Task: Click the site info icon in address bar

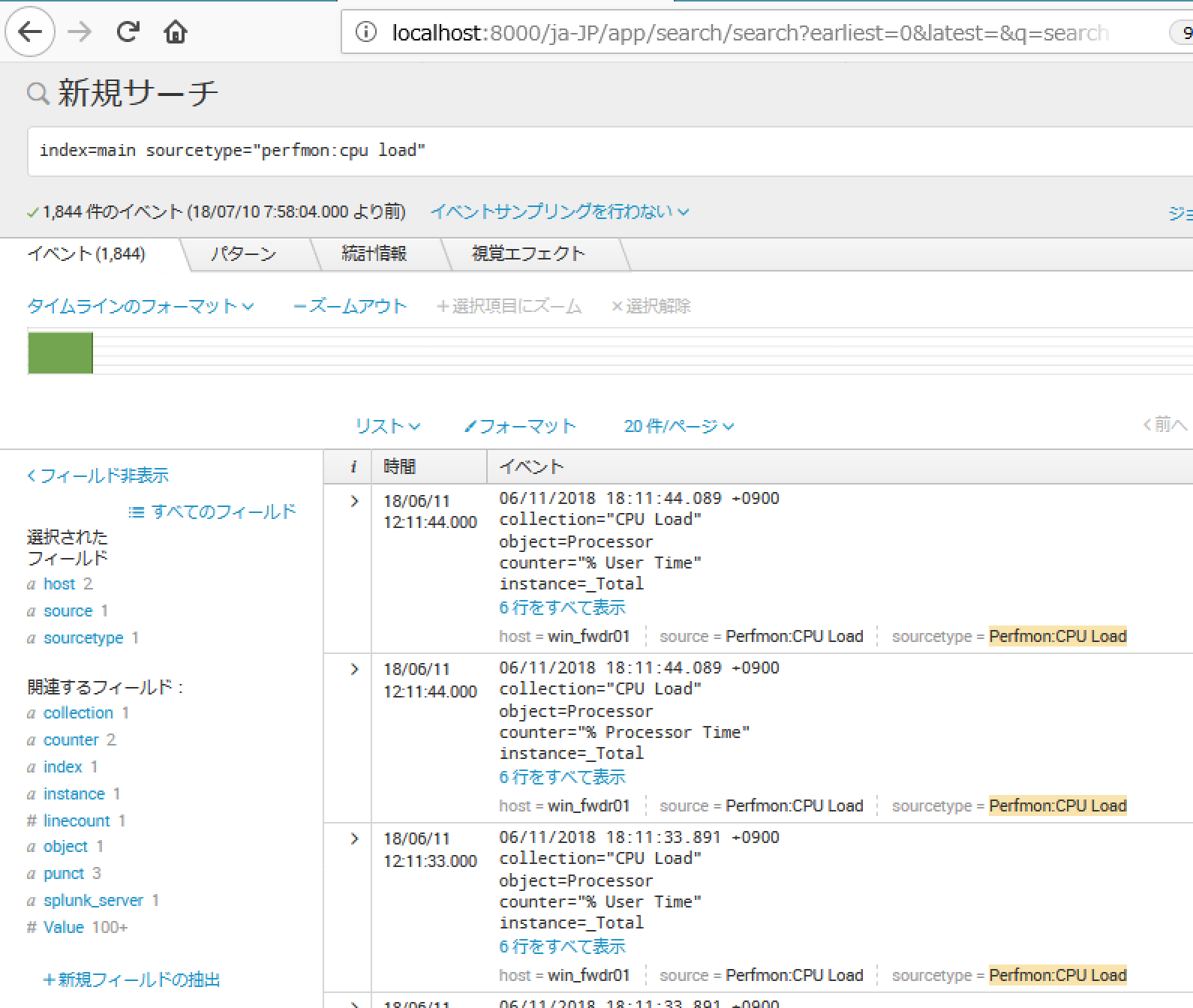Action: point(366,32)
